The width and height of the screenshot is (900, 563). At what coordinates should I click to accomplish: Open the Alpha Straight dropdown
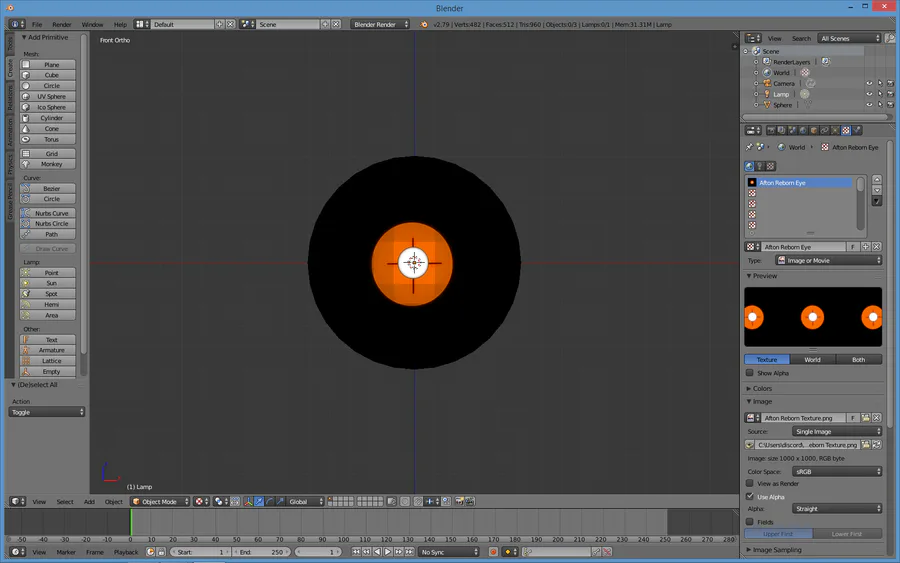point(836,509)
